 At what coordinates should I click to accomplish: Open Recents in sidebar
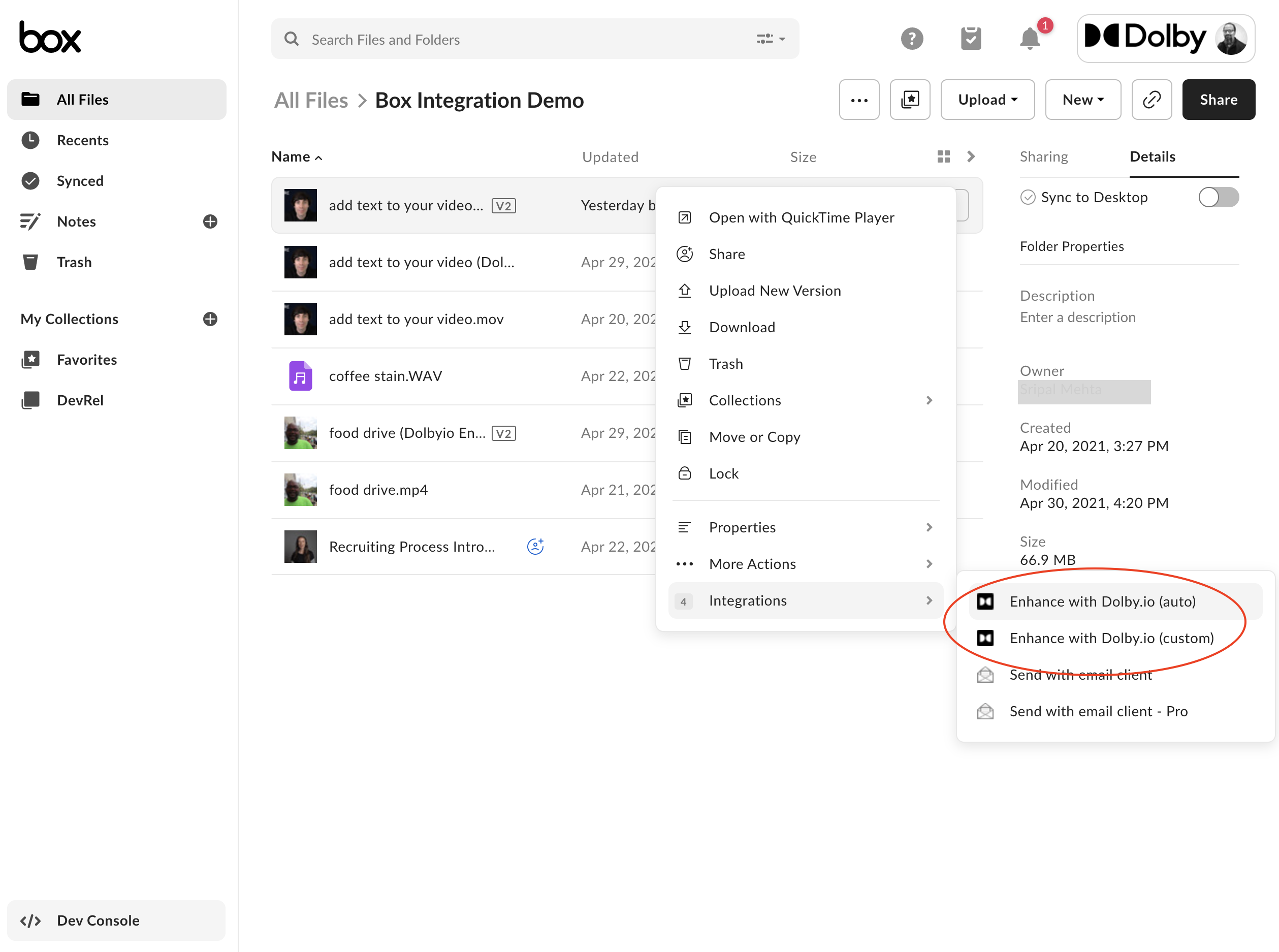pos(116,140)
